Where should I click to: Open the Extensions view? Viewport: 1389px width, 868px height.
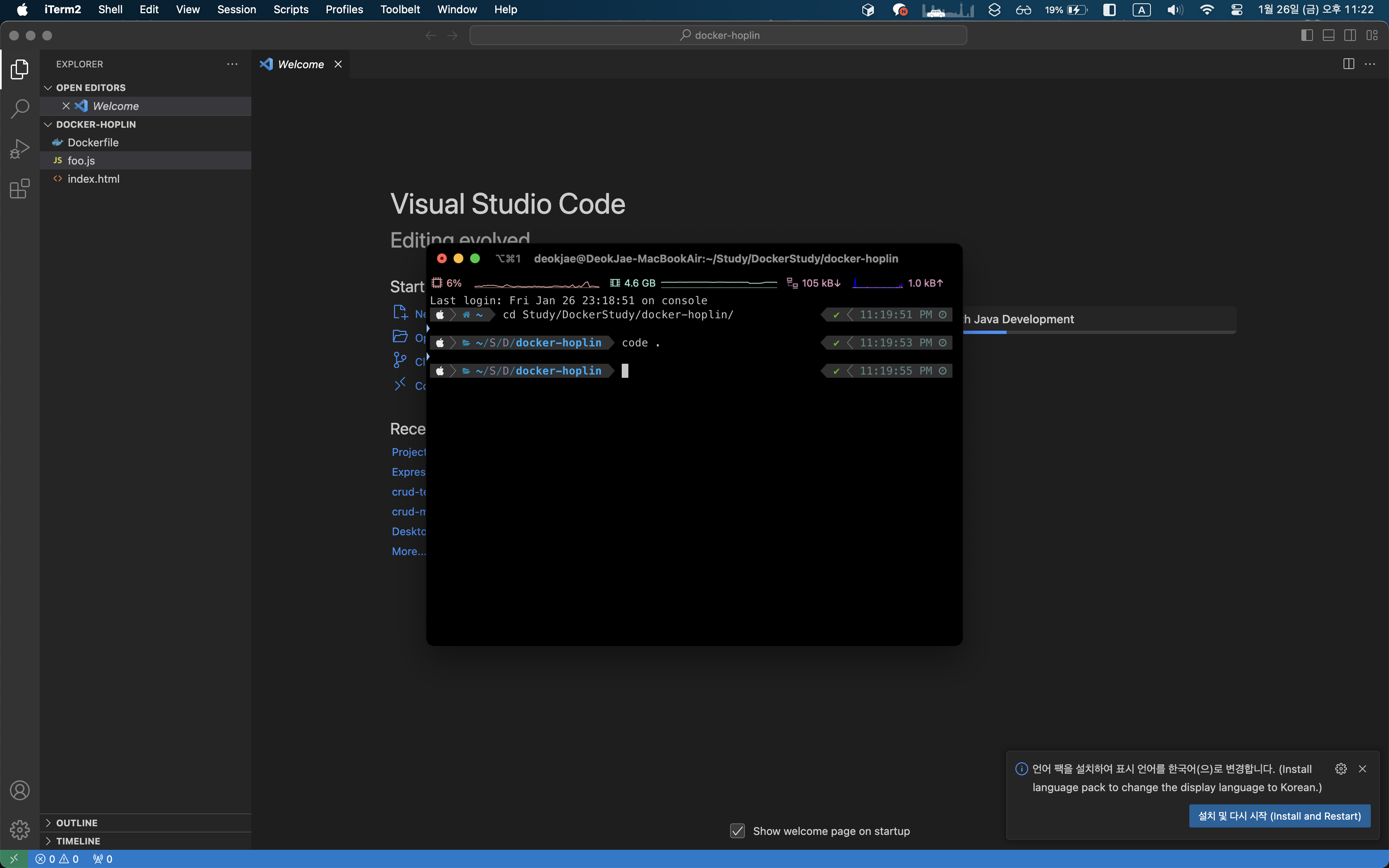(19, 188)
